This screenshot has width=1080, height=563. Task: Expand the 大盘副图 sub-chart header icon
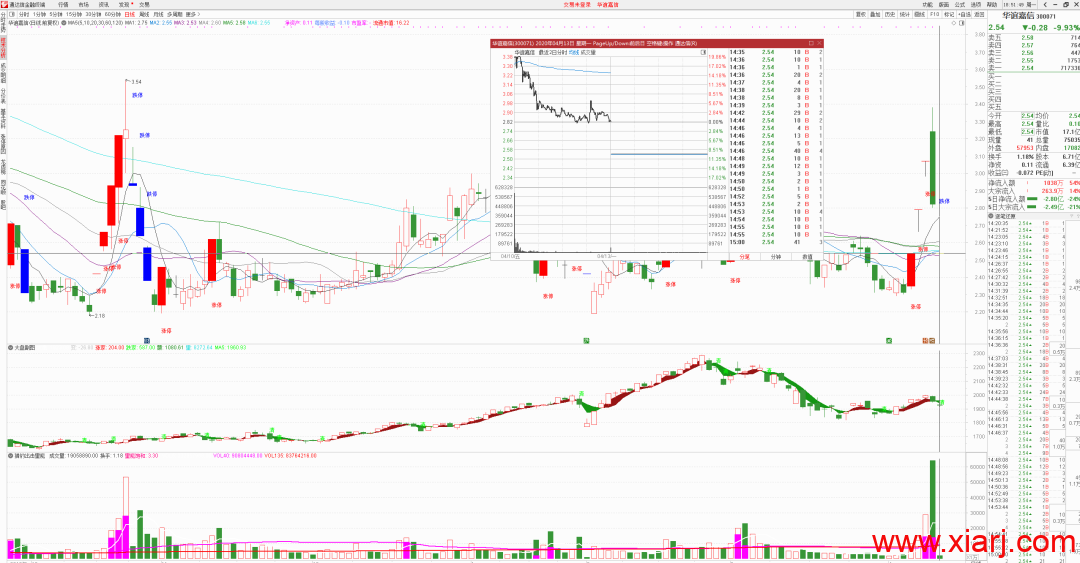click(10, 347)
